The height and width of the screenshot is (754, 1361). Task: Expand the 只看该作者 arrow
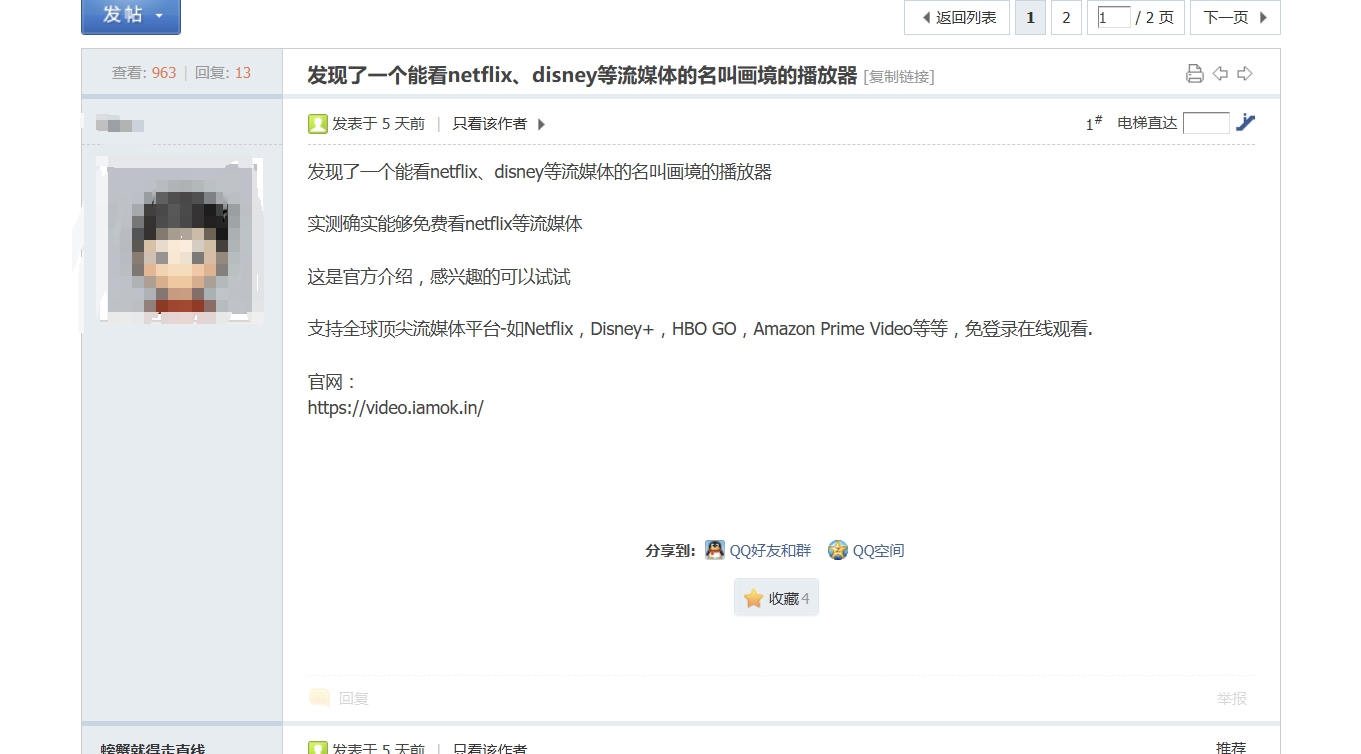point(541,124)
